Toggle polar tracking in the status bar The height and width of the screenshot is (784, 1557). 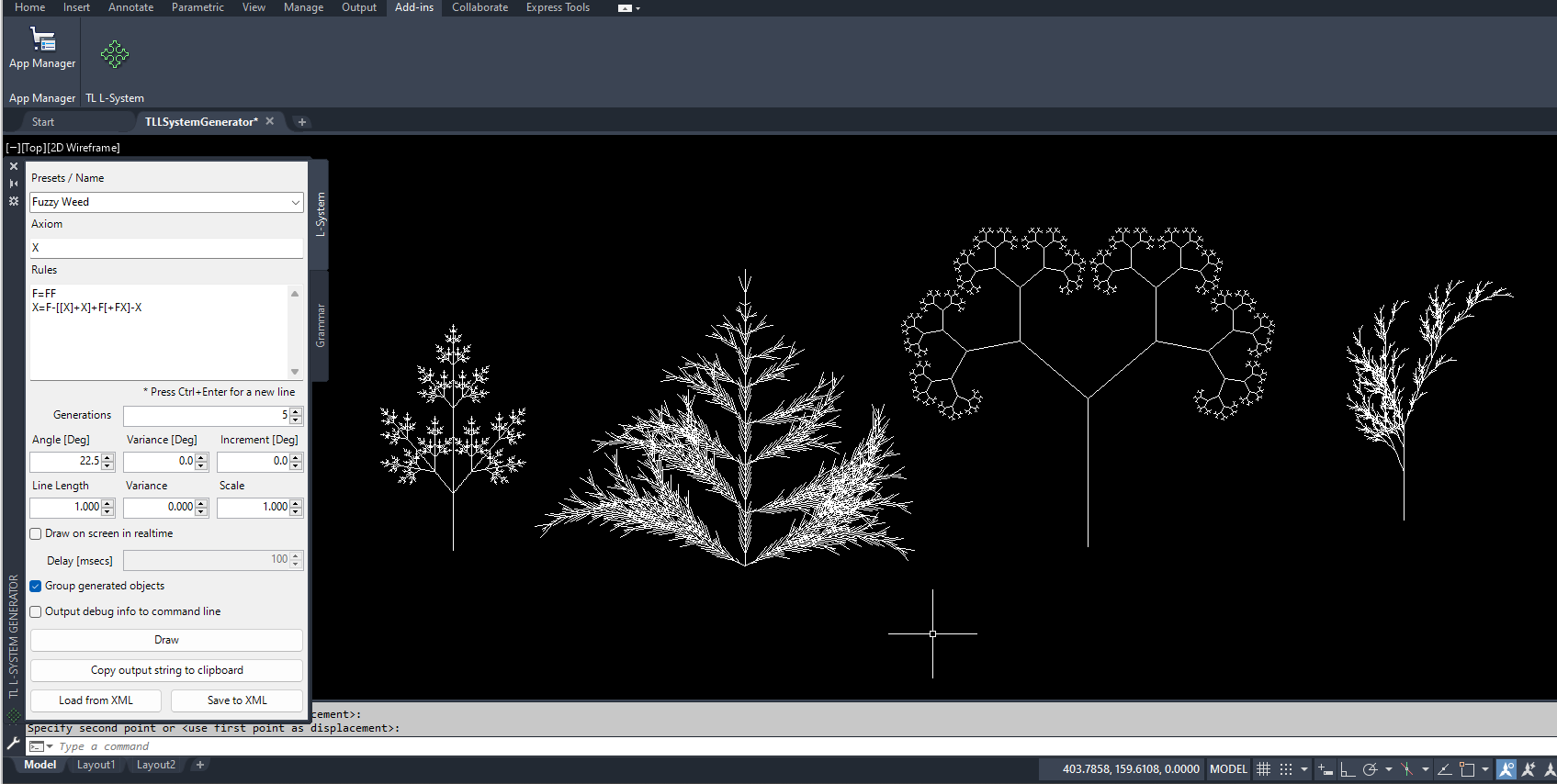coord(1370,769)
